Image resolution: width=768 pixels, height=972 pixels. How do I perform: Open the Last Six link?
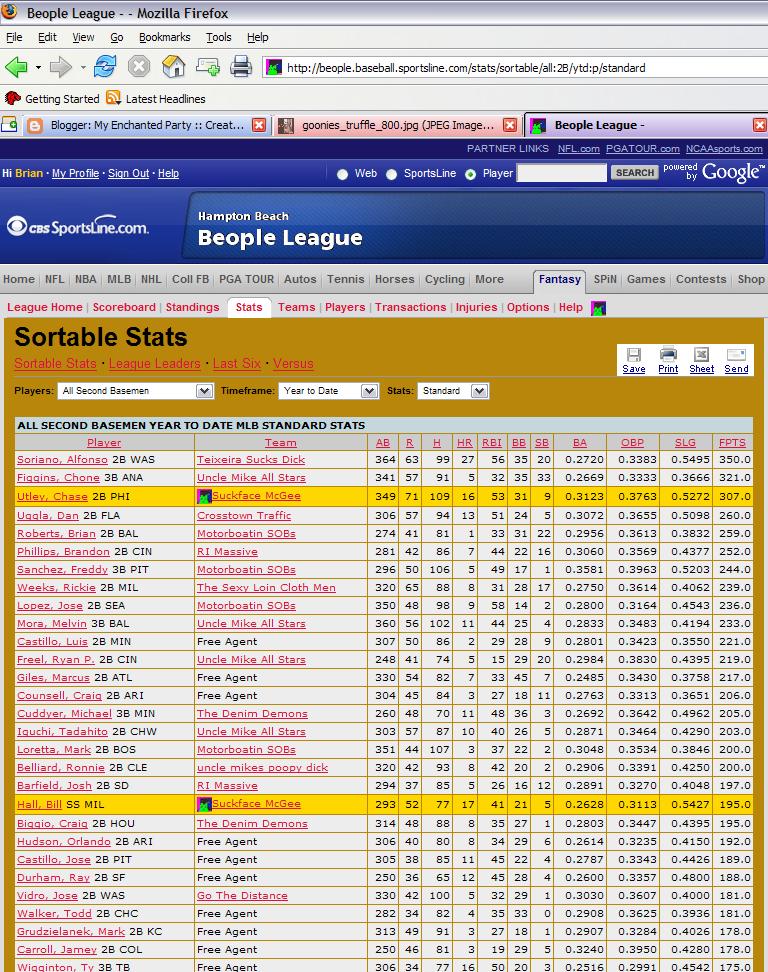(236, 364)
